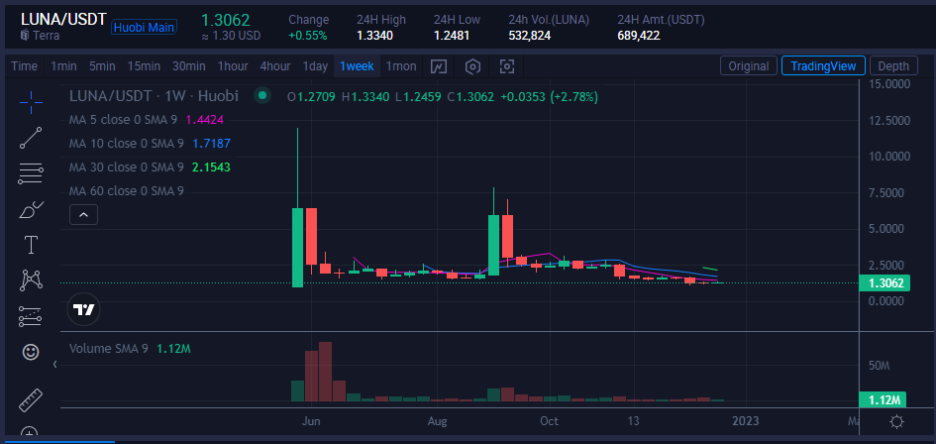
Task: Select the text annotation tool
Action: (31, 245)
